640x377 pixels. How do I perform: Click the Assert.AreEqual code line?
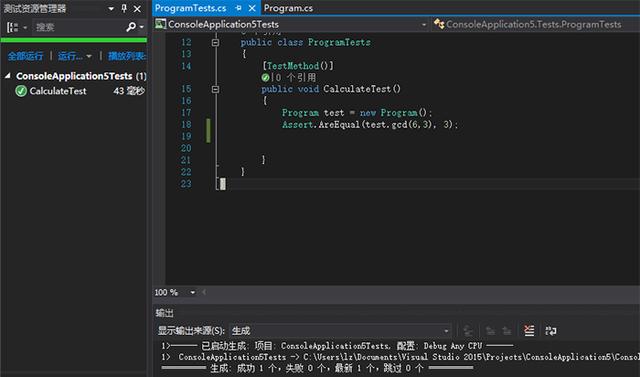pos(370,124)
